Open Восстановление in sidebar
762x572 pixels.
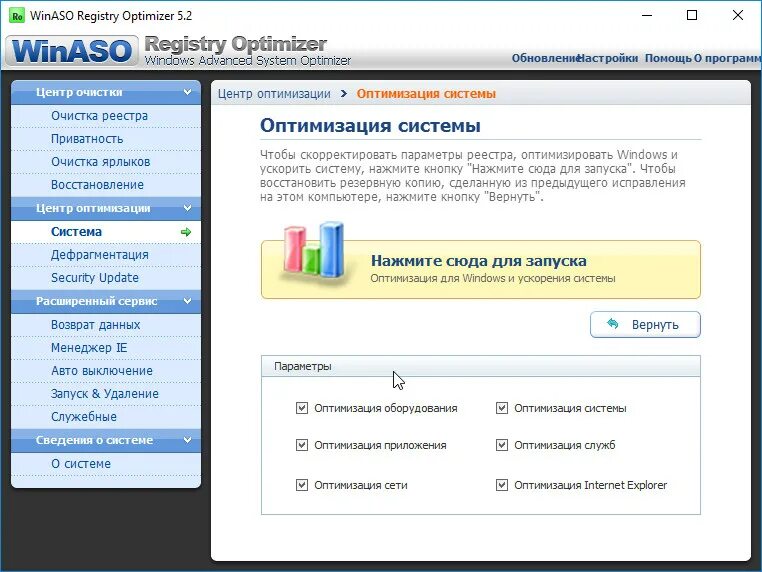[106, 185]
